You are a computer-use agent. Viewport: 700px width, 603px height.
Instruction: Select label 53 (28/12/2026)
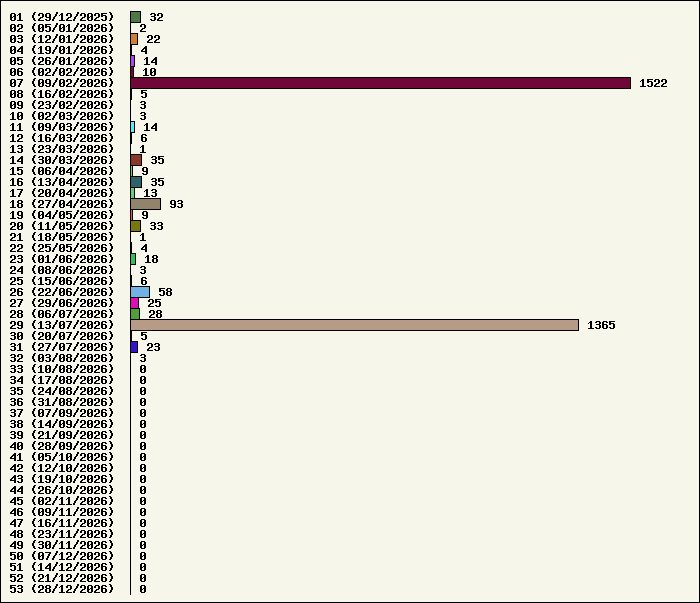coord(62,589)
